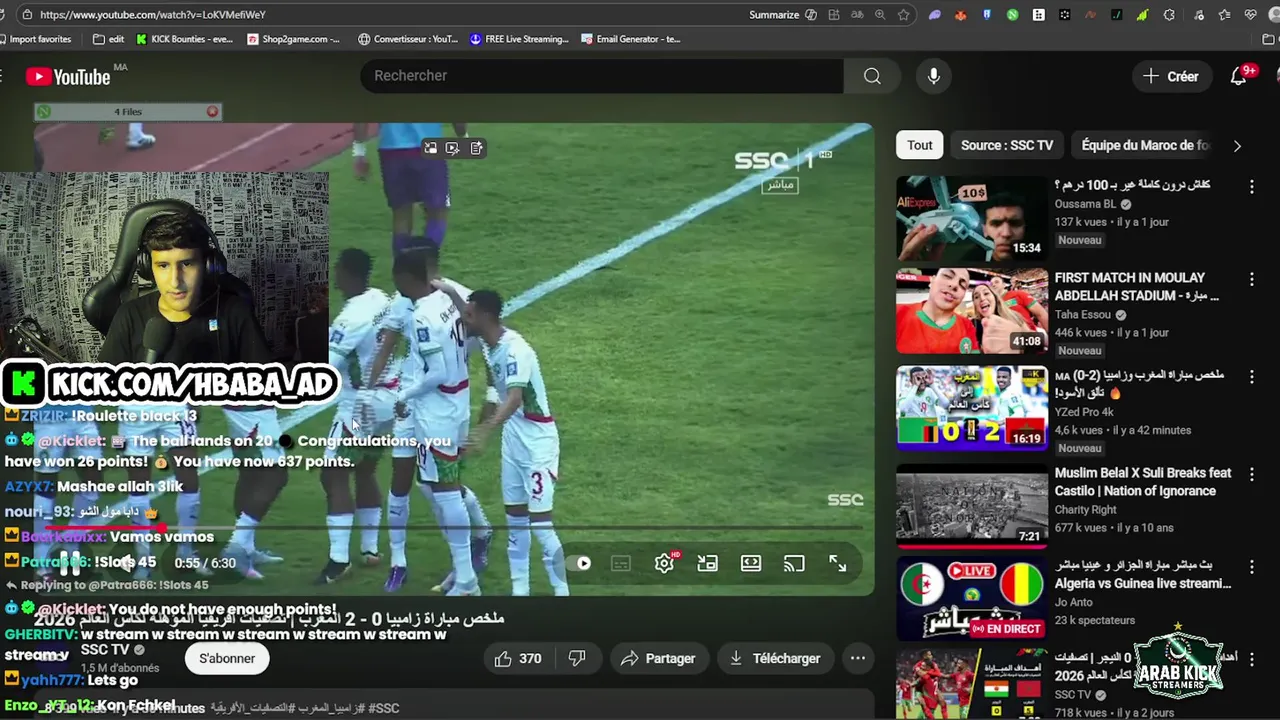This screenshot has width=1280, height=720.
Task: Click the Télécharger download button
Action: point(775,658)
